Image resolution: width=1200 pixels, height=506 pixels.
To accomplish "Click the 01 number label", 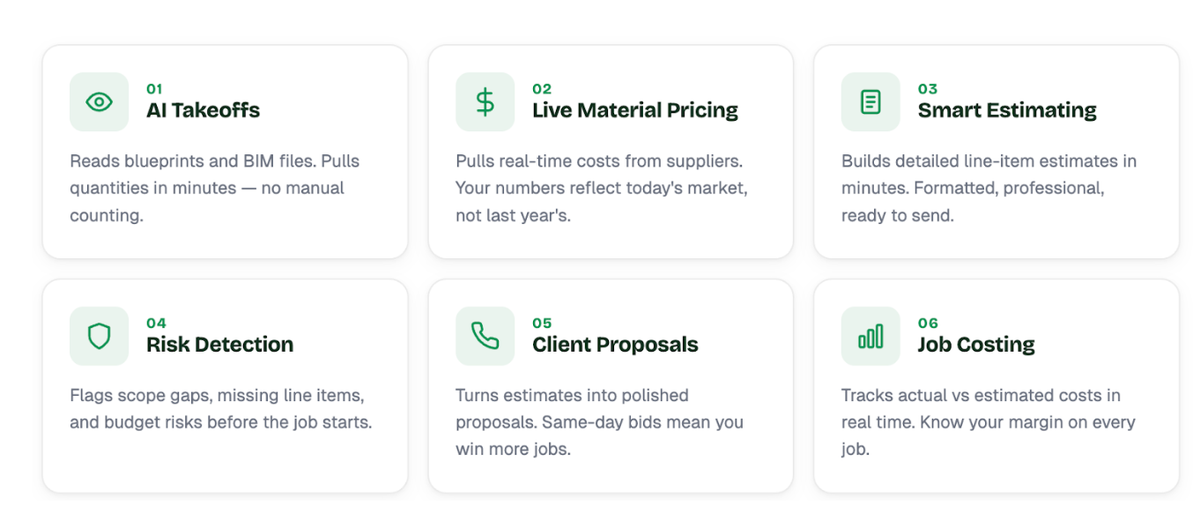I will (154, 89).
